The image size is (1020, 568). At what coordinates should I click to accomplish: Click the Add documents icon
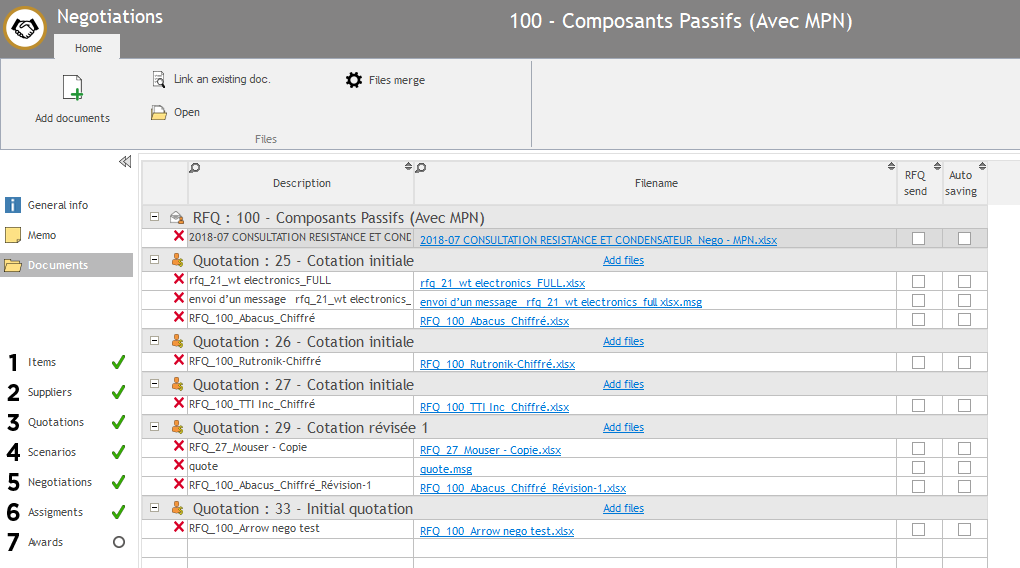click(72, 89)
